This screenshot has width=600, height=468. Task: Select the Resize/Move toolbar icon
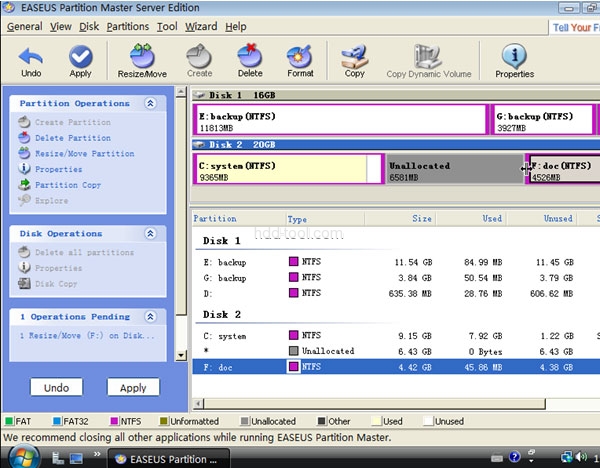[142, 61]
